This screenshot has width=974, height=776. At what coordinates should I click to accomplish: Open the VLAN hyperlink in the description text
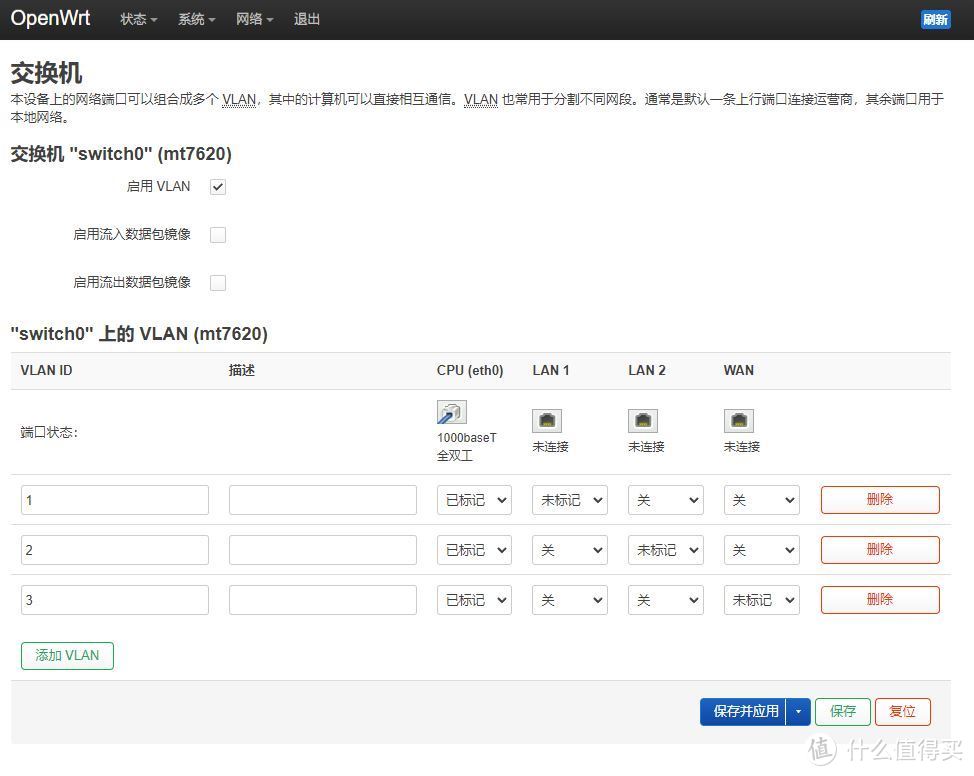pos(238,100)
